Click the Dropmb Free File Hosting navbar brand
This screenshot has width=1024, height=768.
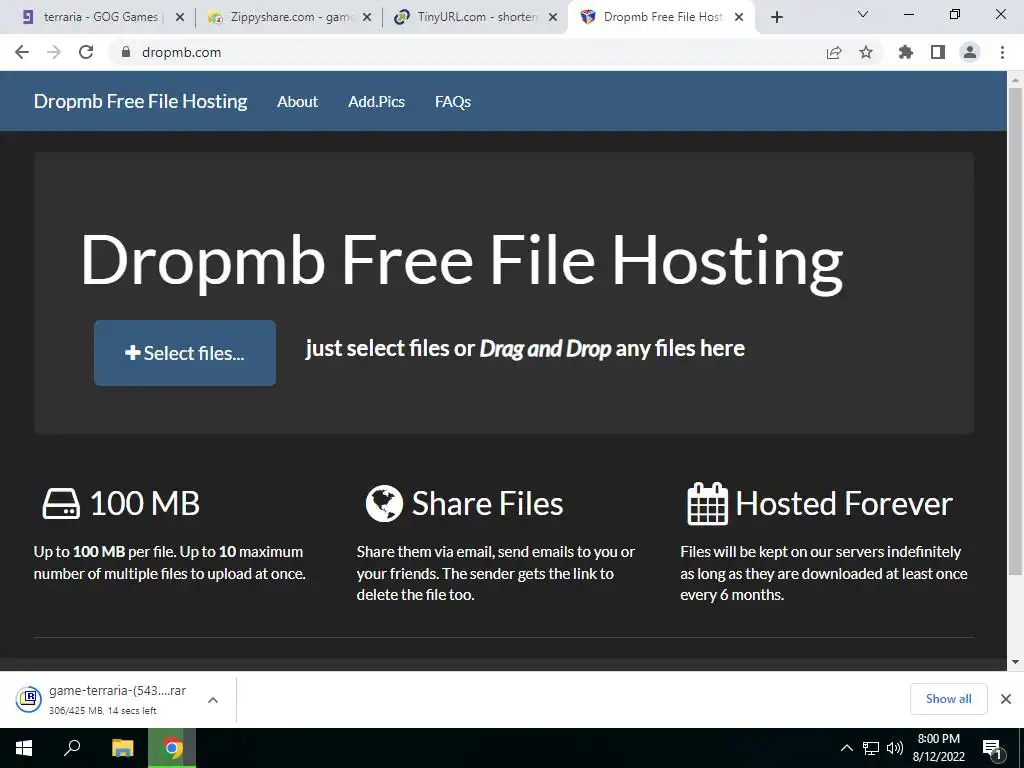pos(140,102)
